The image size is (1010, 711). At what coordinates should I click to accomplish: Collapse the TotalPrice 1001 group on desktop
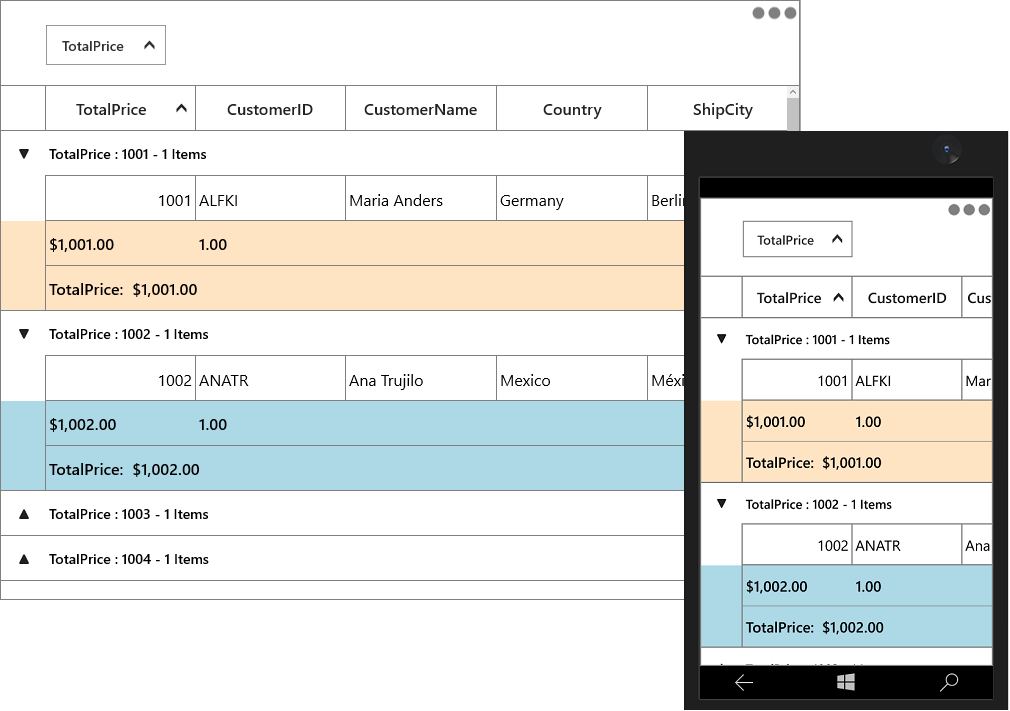click(24, 154)
